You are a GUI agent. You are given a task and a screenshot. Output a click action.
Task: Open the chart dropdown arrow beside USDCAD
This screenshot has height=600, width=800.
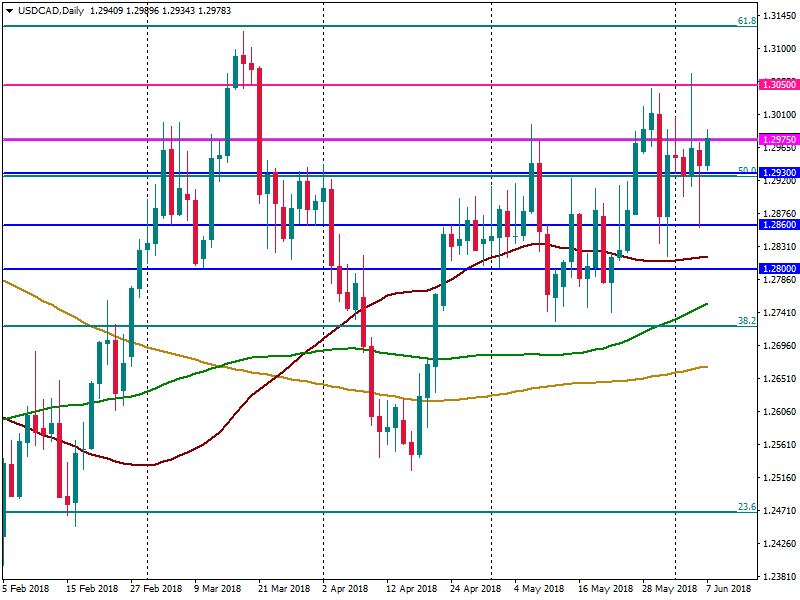[9, 10]
